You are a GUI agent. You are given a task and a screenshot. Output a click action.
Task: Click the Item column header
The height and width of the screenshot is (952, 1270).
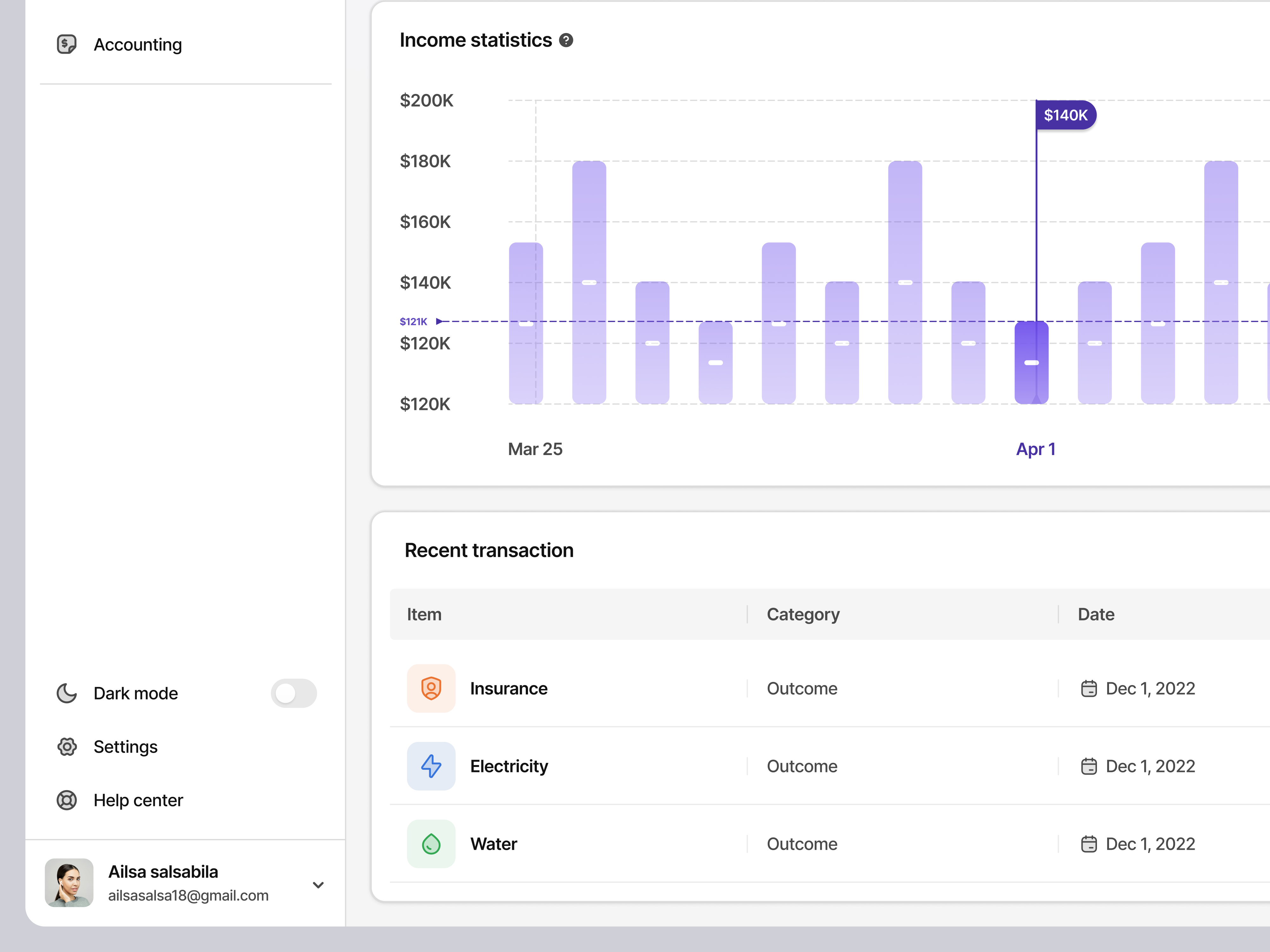pyautogui.click(x=424, y=614)
